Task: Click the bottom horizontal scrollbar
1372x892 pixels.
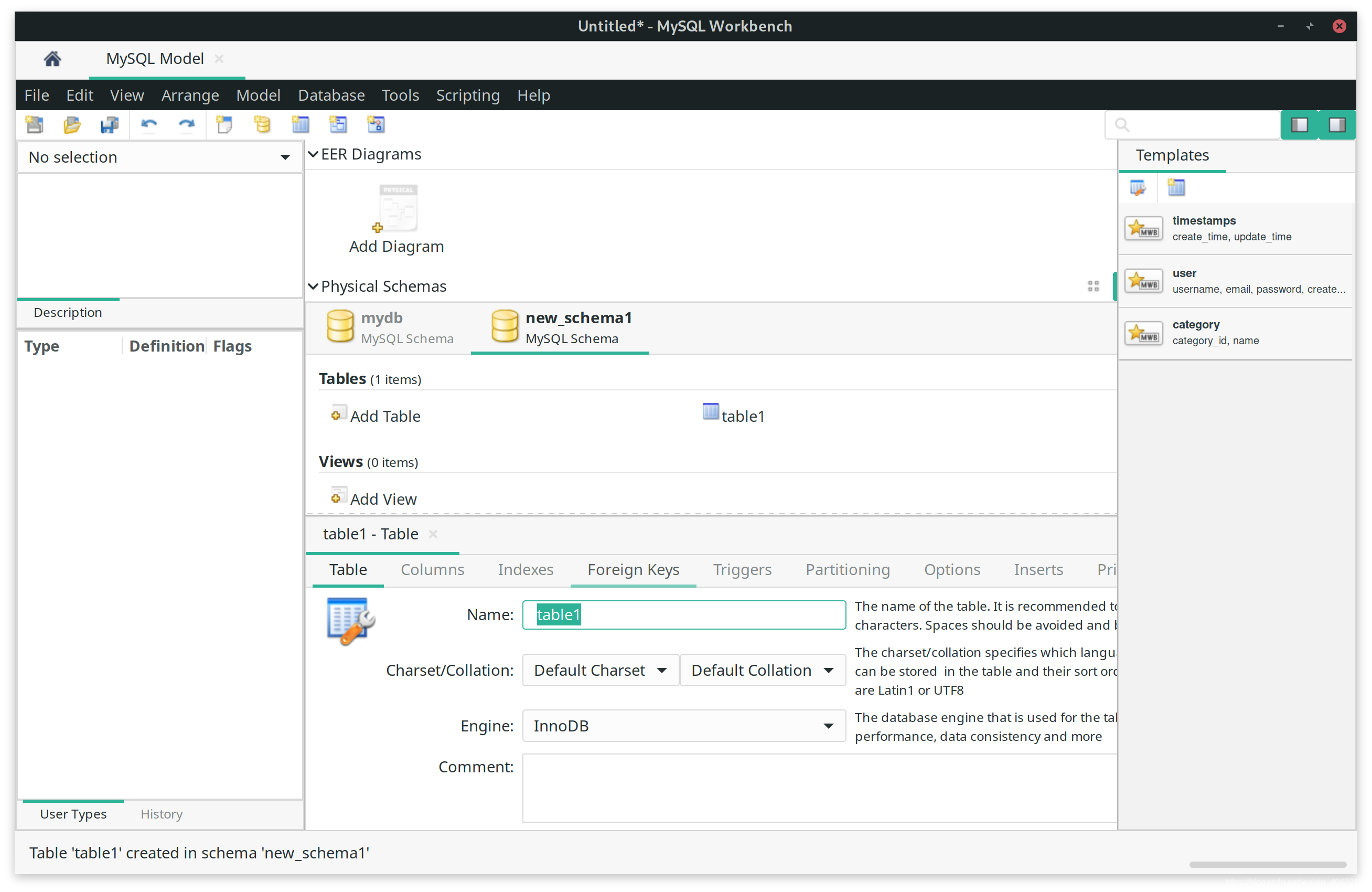Action: [1268, 865]
